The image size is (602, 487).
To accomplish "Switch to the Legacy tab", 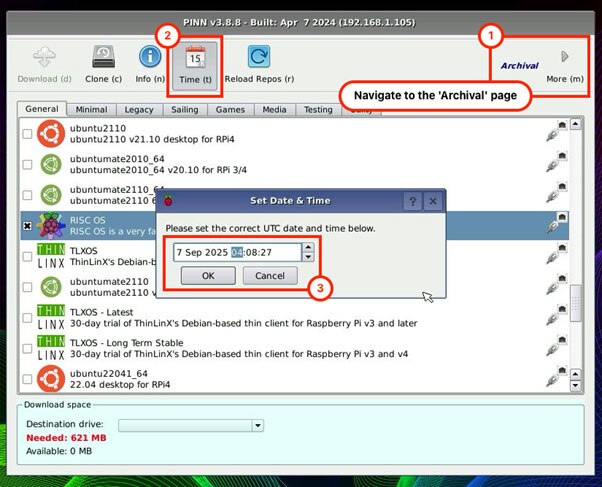I will click(139, 110).
